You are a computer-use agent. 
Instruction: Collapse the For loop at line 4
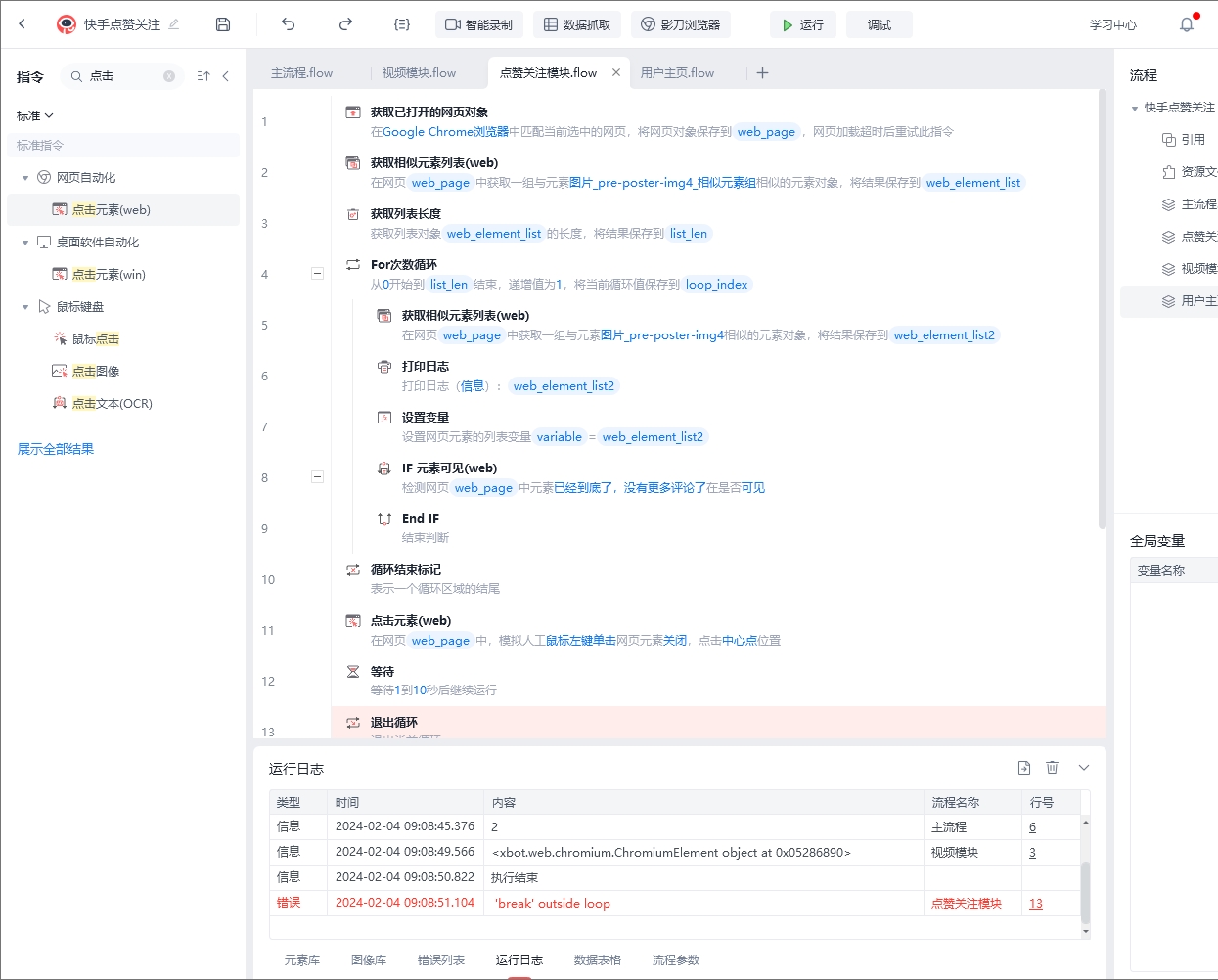pyautogui.click(x=317, y=274)
